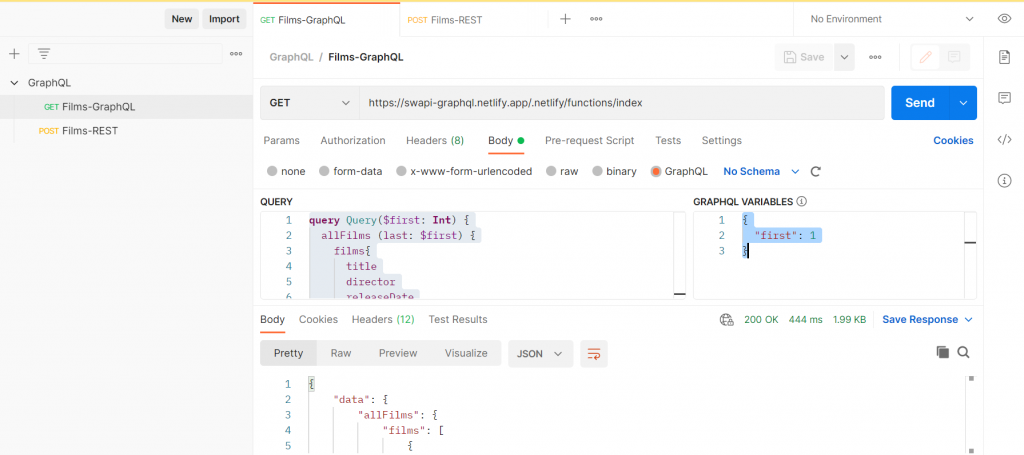Select Films-GraphQL in sidebar
Screen dimensions: 1024x455
pos(126,106)
